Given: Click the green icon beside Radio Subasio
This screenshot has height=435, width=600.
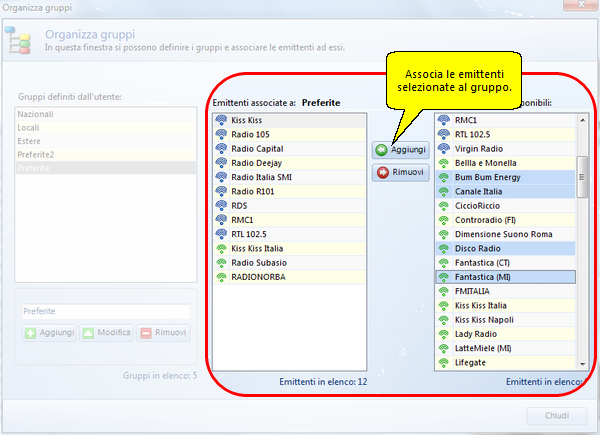Looking at the screenshot, I should coord(221,263).
